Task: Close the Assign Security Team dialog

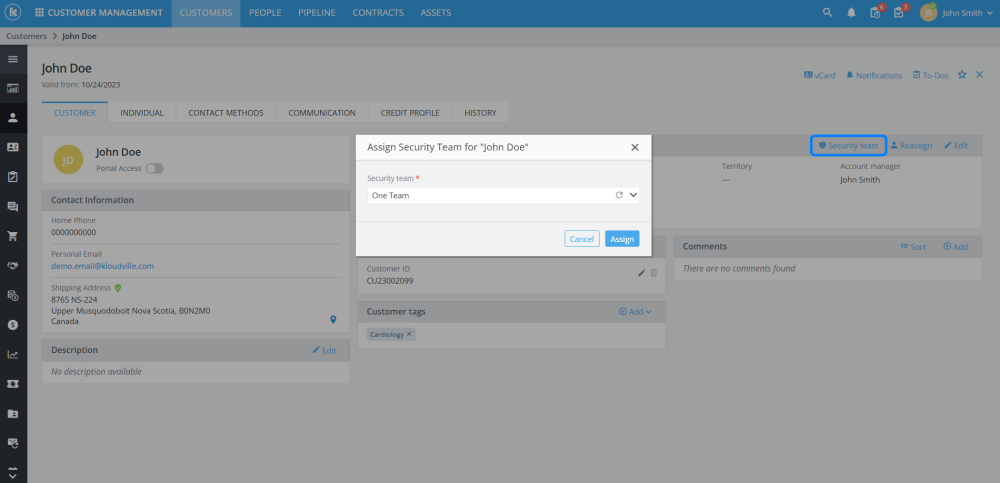Action: [635, 147]
